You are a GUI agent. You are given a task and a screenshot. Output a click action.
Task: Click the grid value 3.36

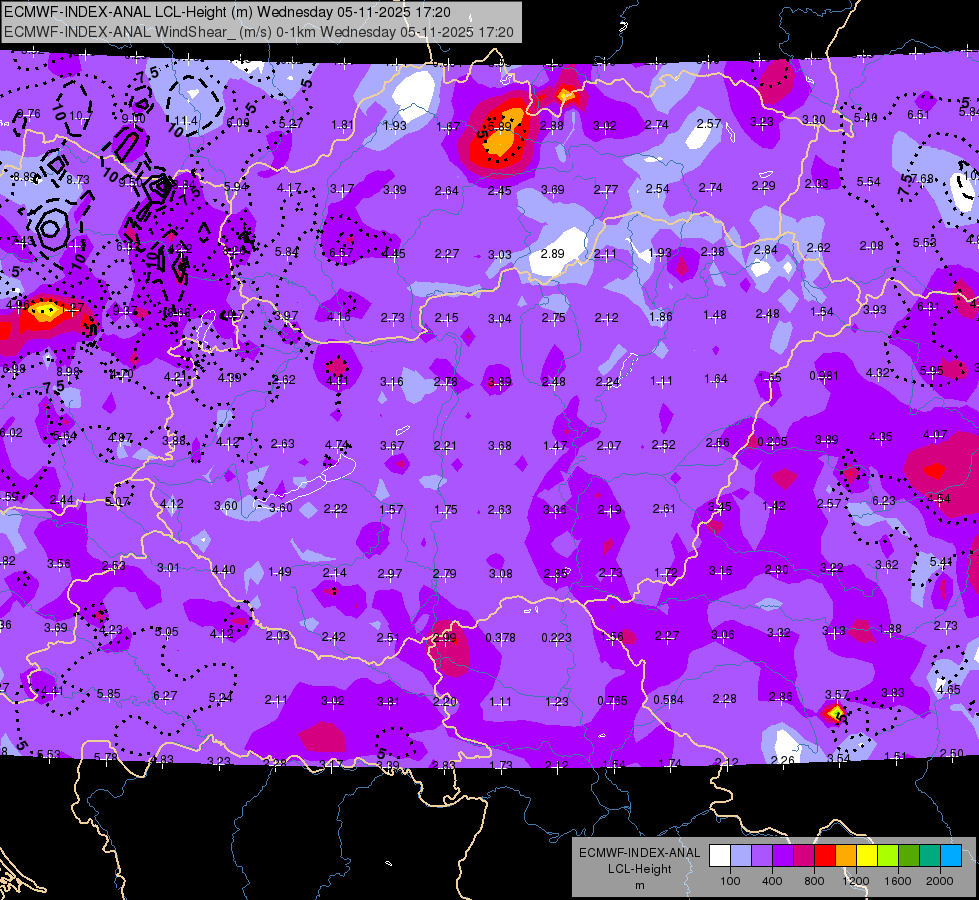coord(554,510)
